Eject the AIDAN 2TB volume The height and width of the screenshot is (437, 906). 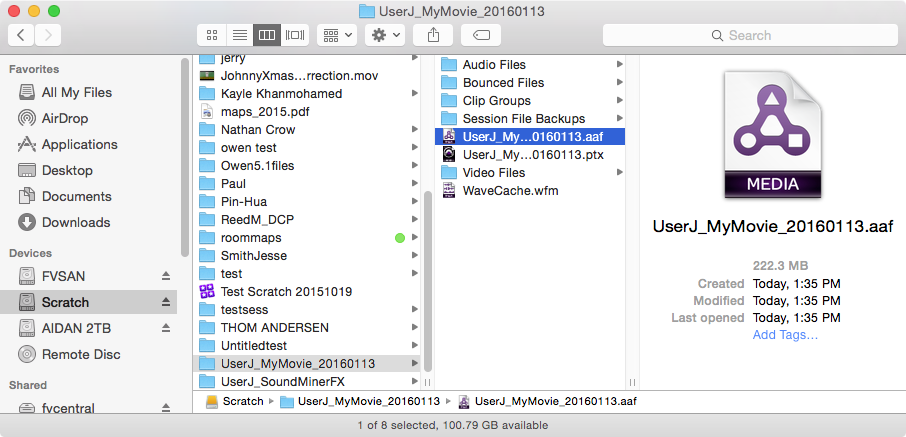coord(166,328)
